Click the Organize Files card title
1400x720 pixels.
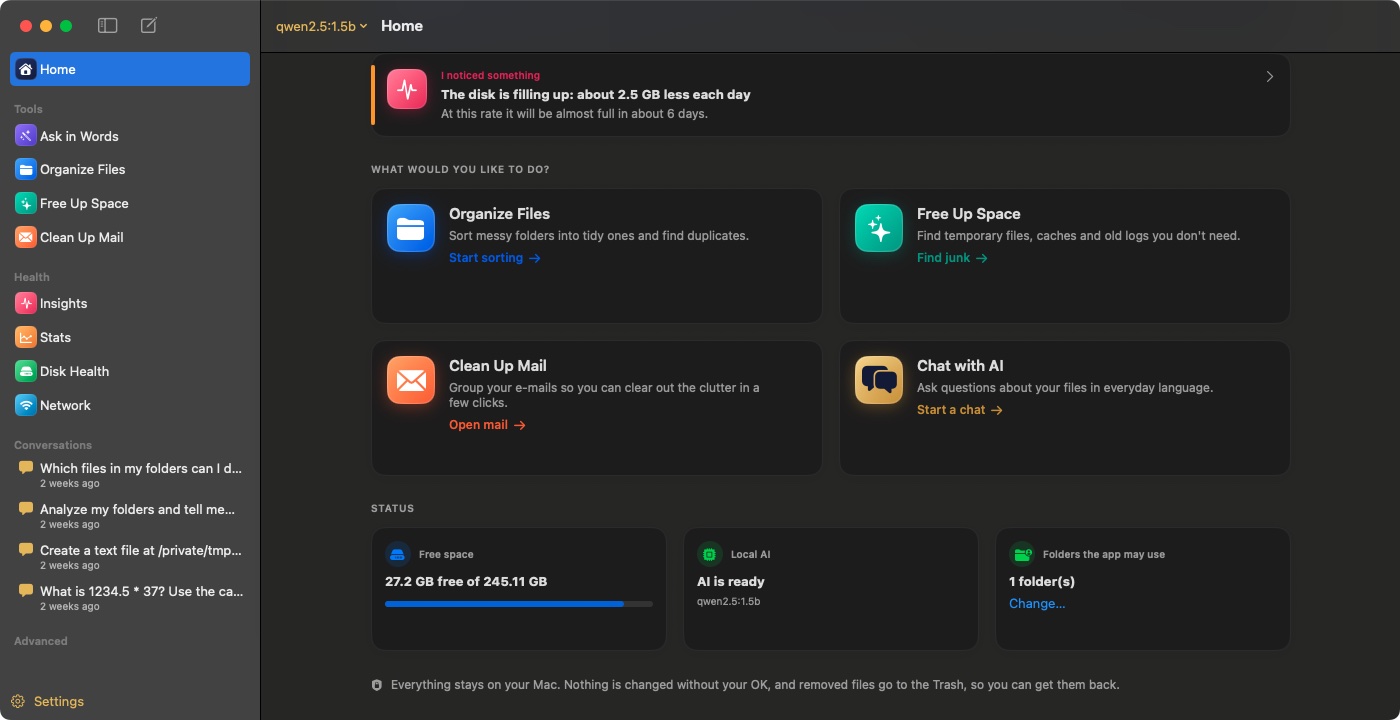pyautogui.click(x=499, y=214)
